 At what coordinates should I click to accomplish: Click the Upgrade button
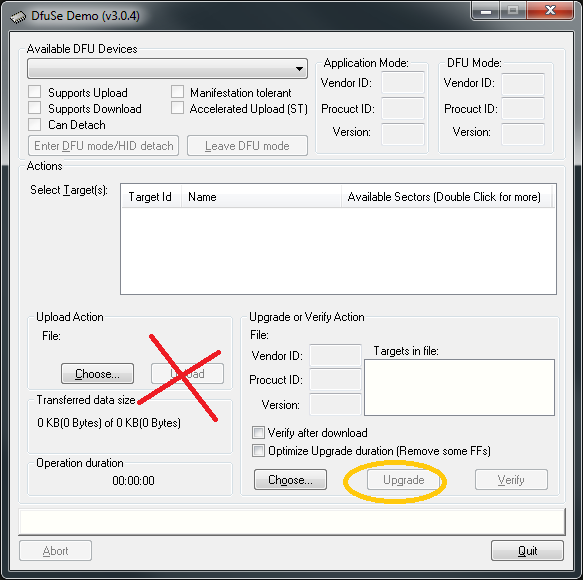pos(403,480)
